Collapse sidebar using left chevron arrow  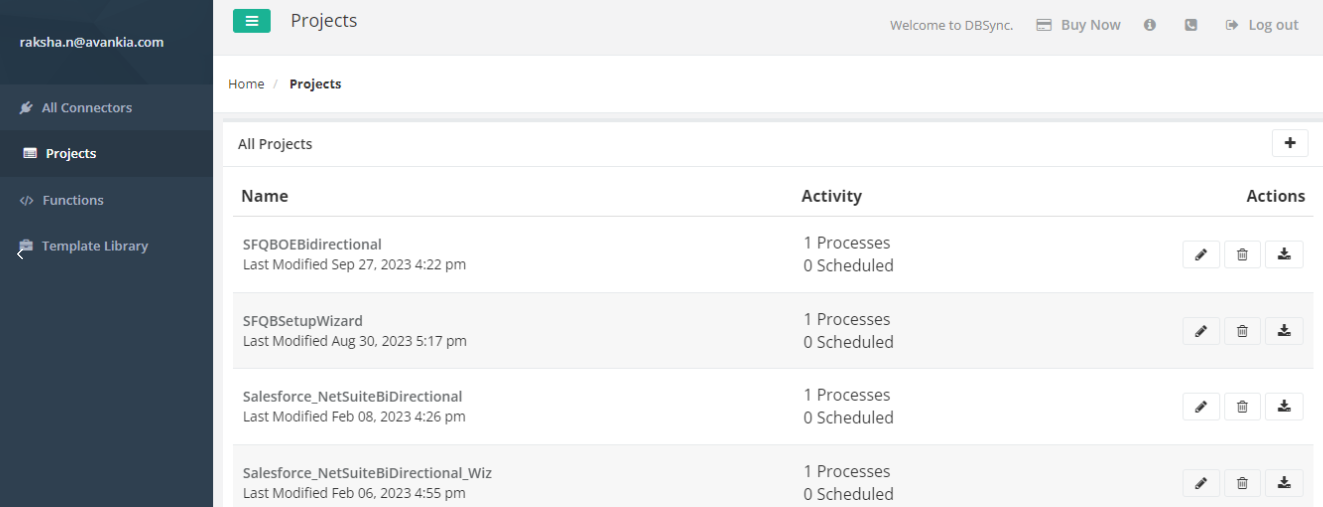pyautogui.click(x=19, y=254)
